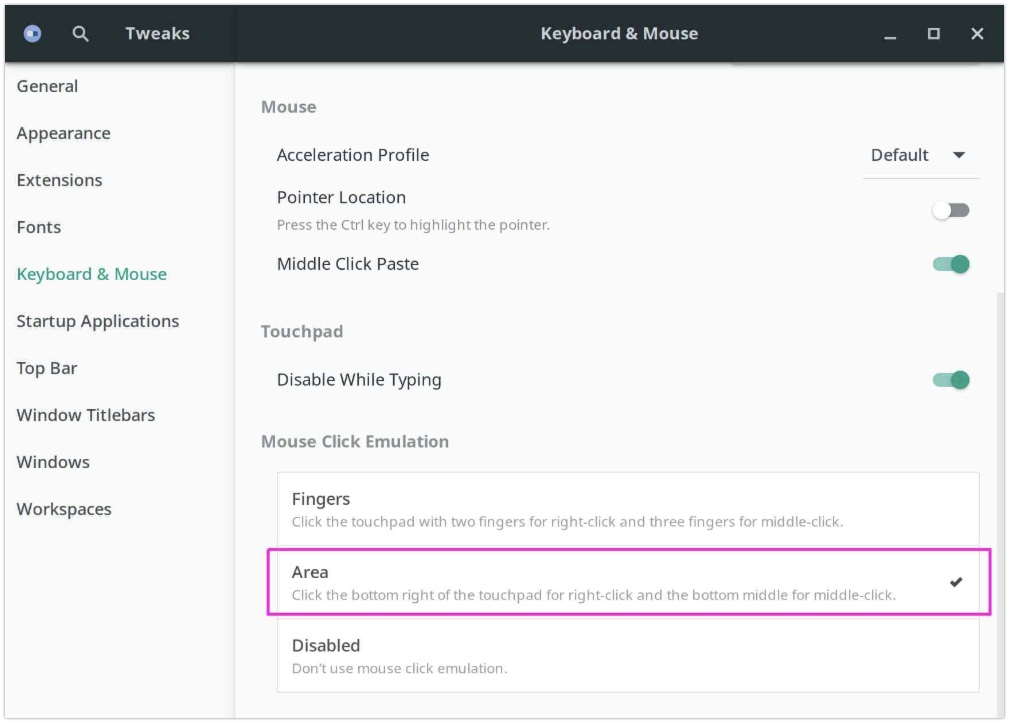Open the General settings section
Image resolution: width=1009 pixels, height=723 pixels.
(47, 86)
